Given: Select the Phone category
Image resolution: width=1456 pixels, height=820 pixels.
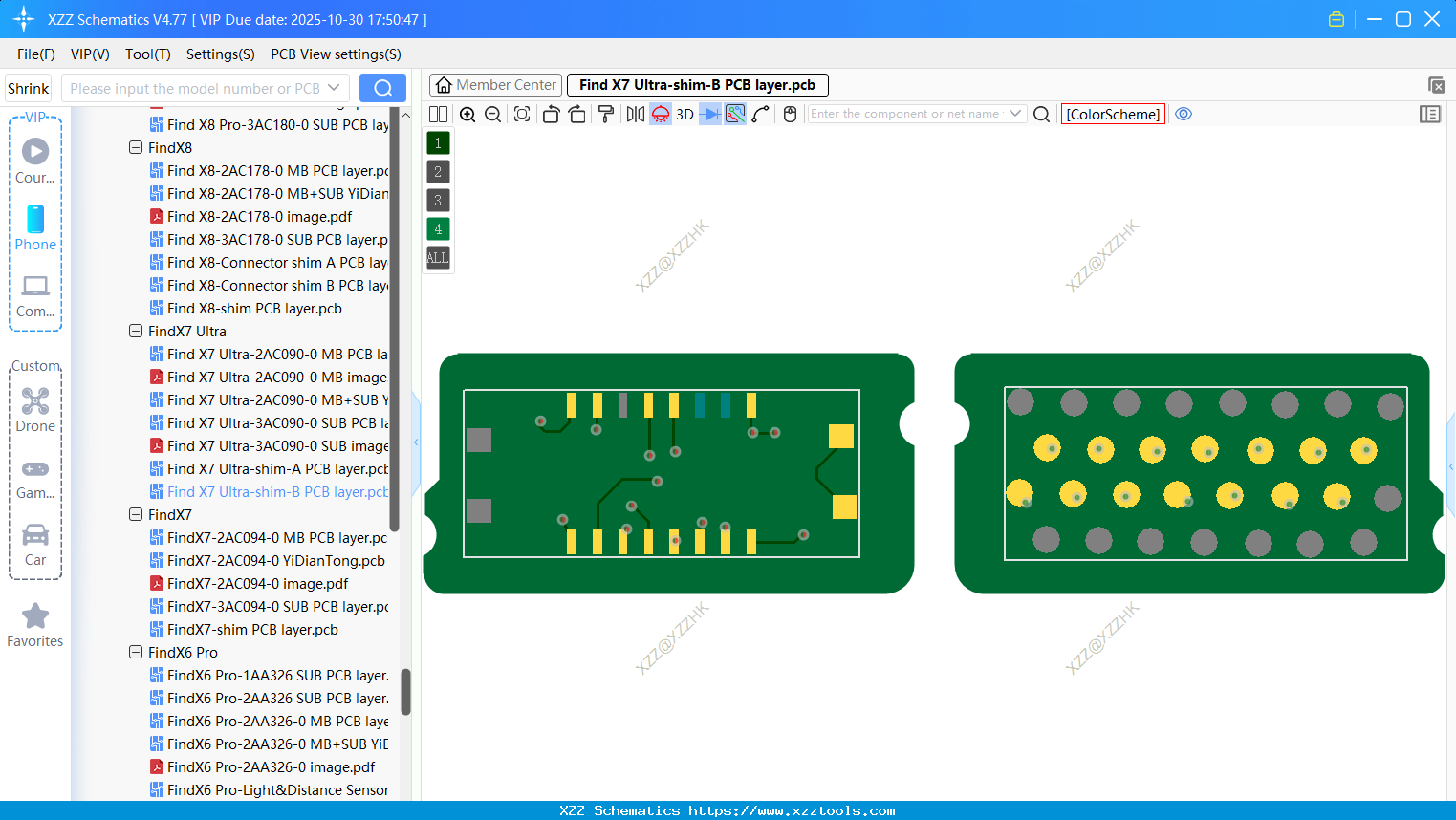Looking at the screenshot, I should [x=35, y=227].
